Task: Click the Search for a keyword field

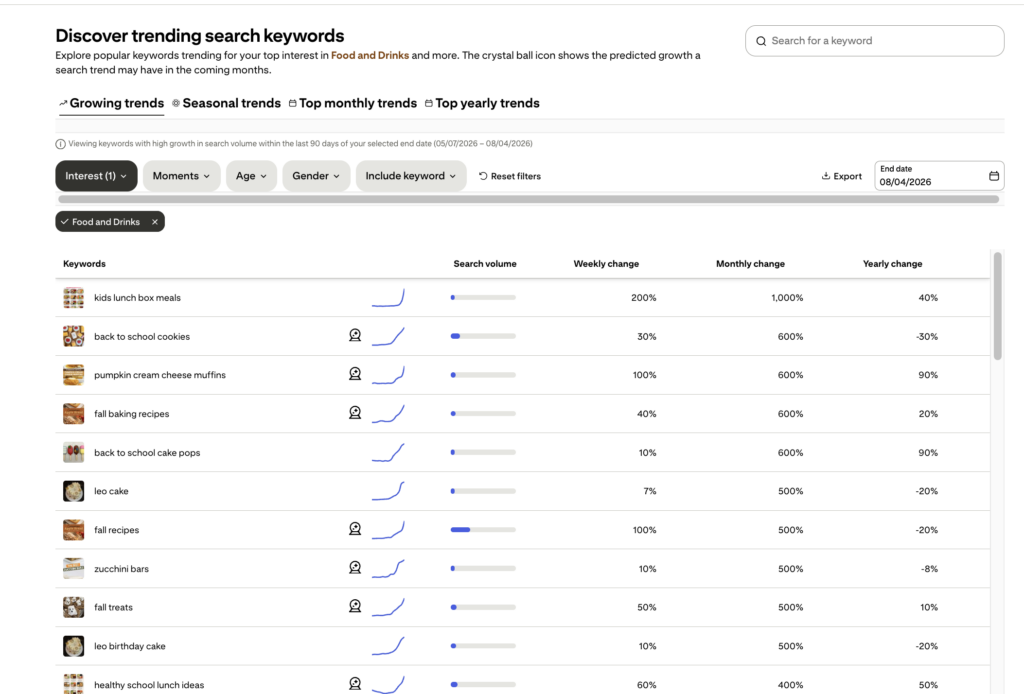Action: (874, 41)
